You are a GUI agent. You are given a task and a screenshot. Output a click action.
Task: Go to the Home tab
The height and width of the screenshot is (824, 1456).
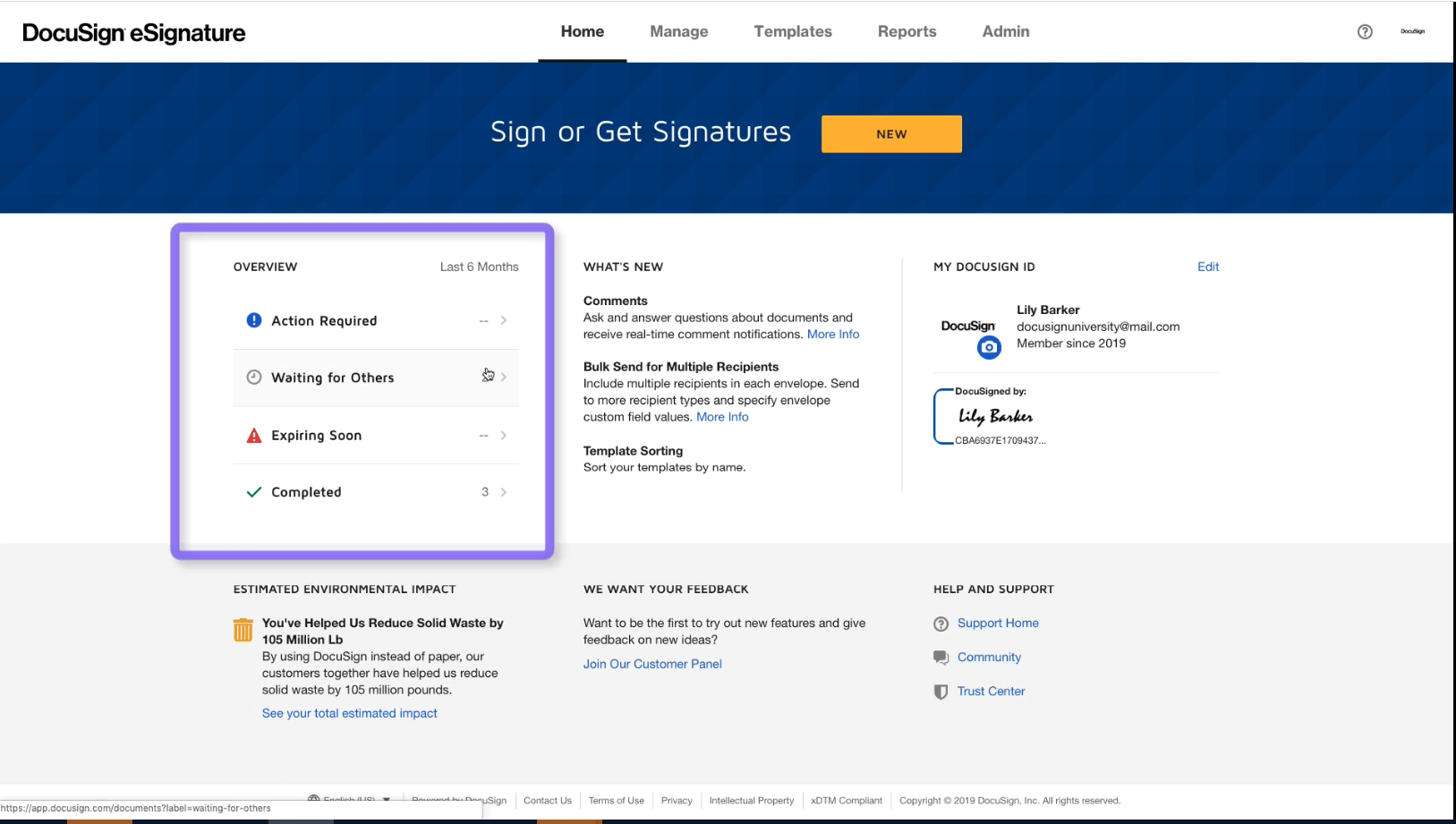583,31
